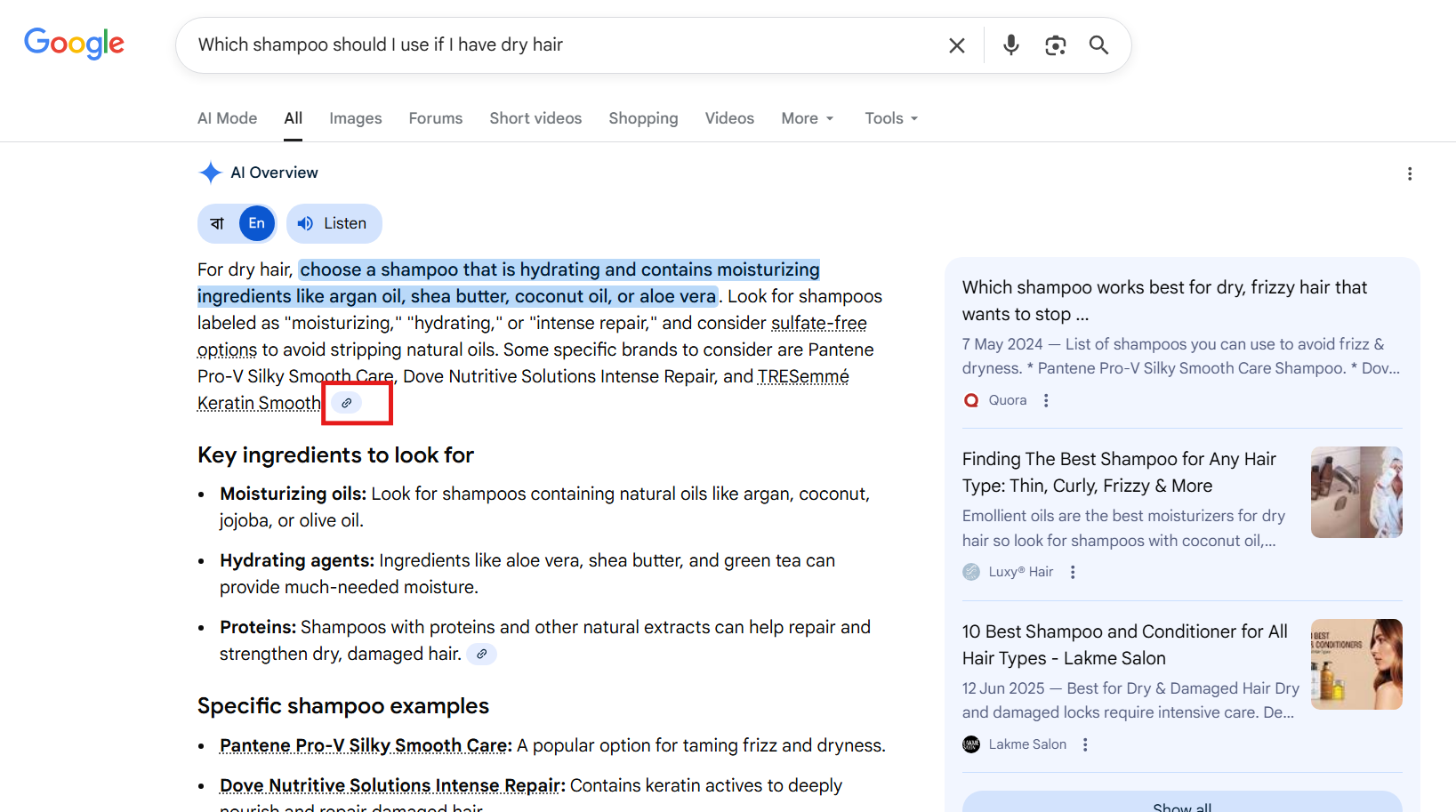
Task: Open the Images tab
Action: coord(356,118)
